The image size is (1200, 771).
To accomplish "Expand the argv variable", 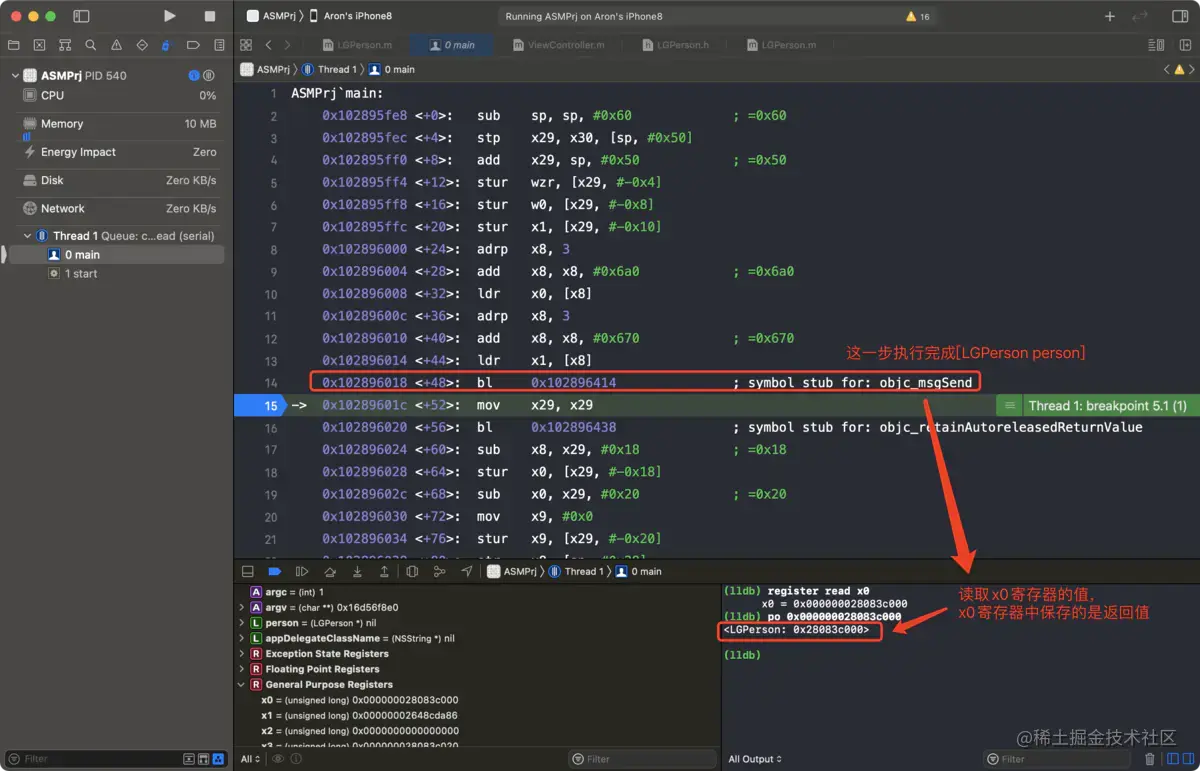I will point(242,608).
